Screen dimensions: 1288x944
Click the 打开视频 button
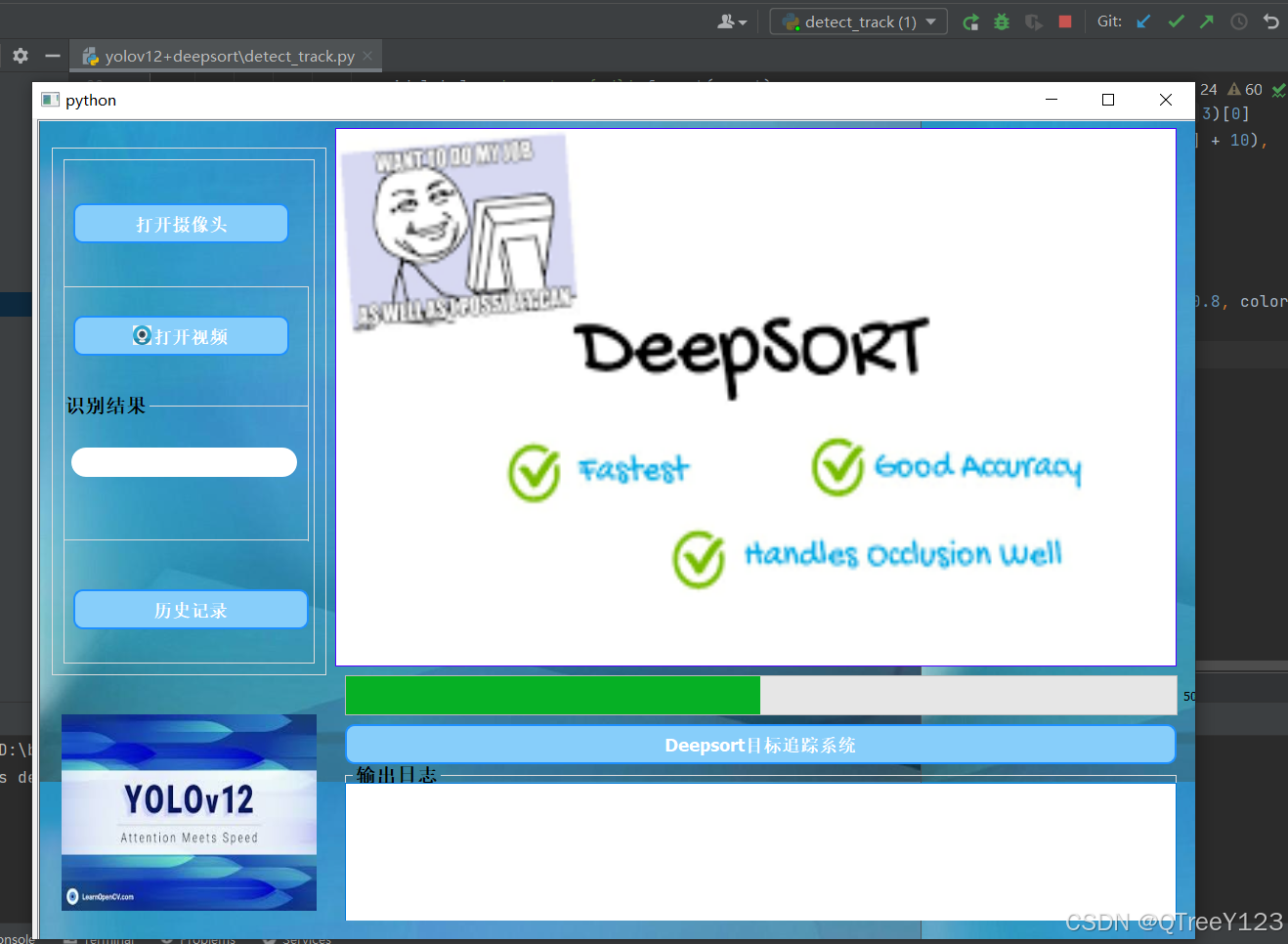182,336
